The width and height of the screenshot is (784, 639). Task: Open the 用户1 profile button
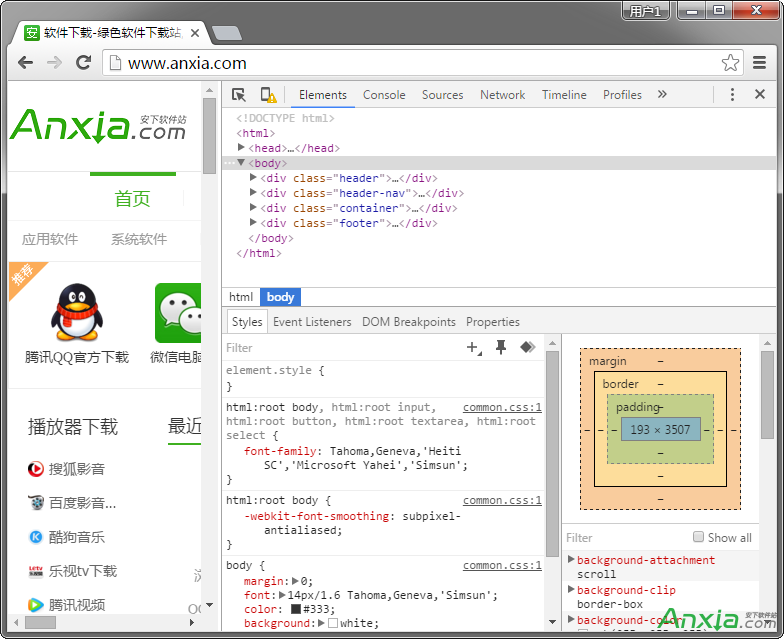pos(646,10)
